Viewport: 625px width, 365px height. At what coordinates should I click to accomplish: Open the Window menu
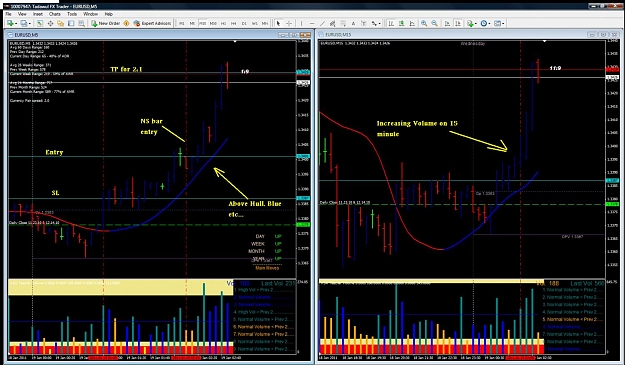pos(90,14)
